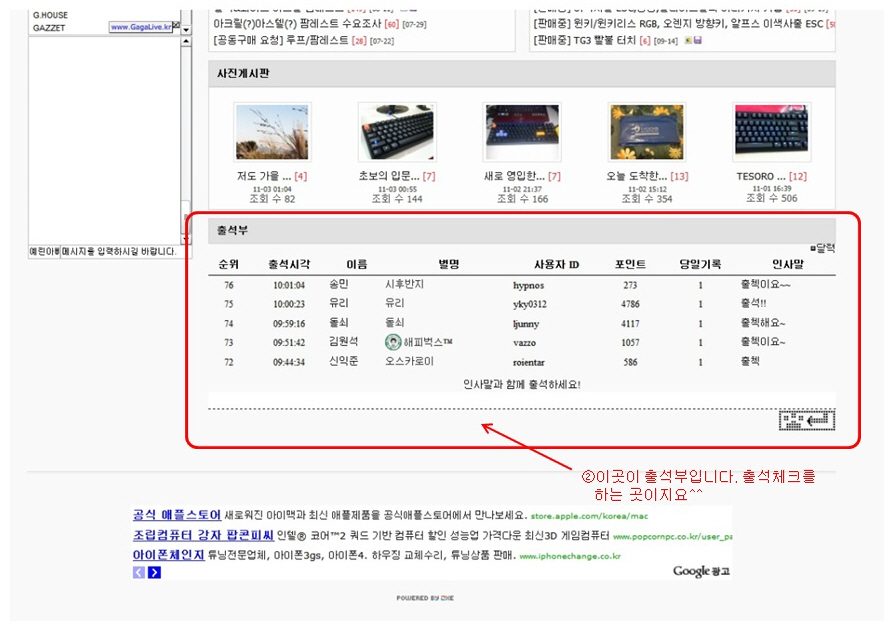This screenshot has width=888, height=625.
Task: Click the Google 광고 label
Action: coord(701,571)
